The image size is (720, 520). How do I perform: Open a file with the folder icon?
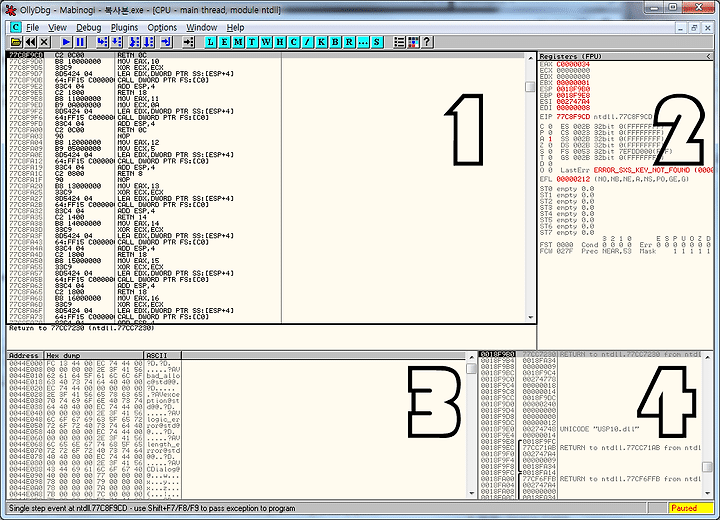(16, 42)
